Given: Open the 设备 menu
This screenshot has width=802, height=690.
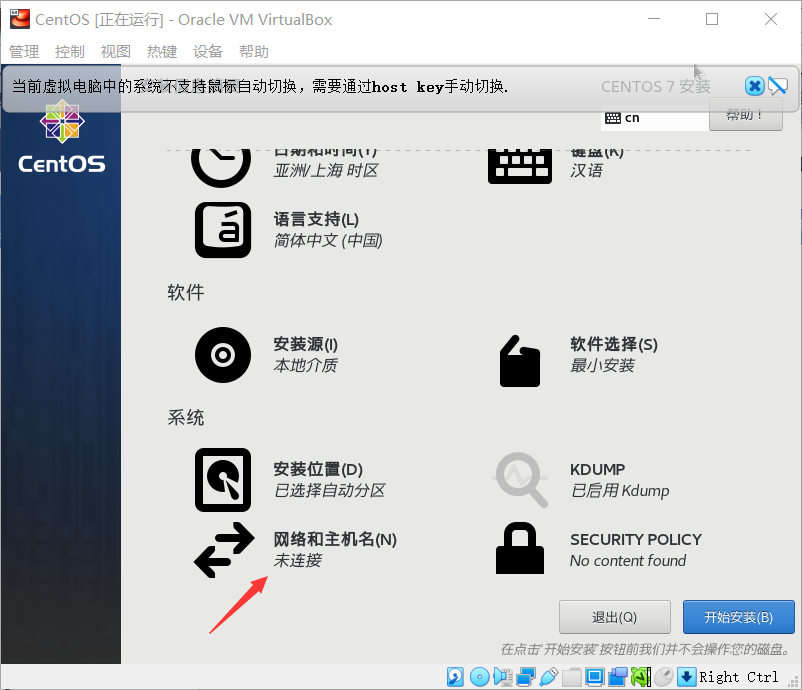Looking at the screenshot, I should [x=208, y=52].
